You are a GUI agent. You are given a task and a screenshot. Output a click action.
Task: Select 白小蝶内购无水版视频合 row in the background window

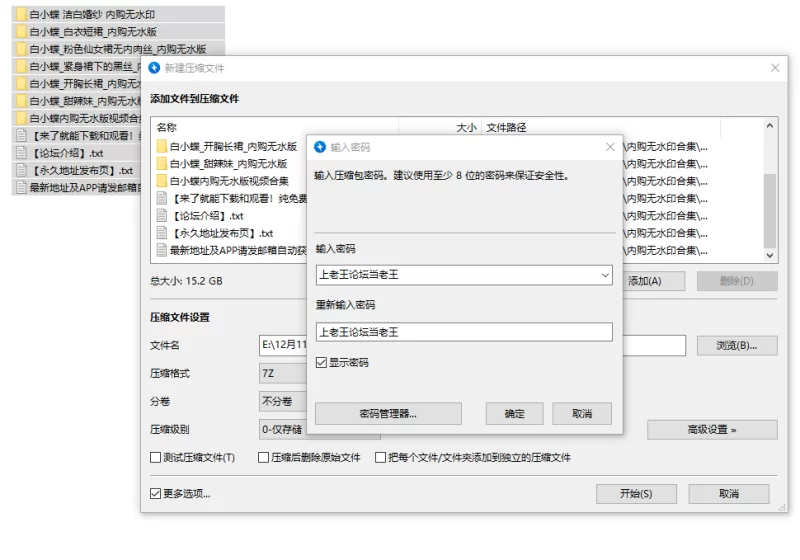77,118
